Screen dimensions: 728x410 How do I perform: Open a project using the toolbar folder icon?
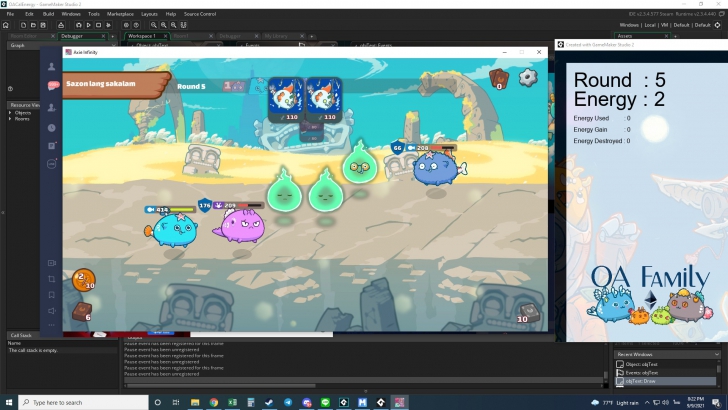coord(33,25)
